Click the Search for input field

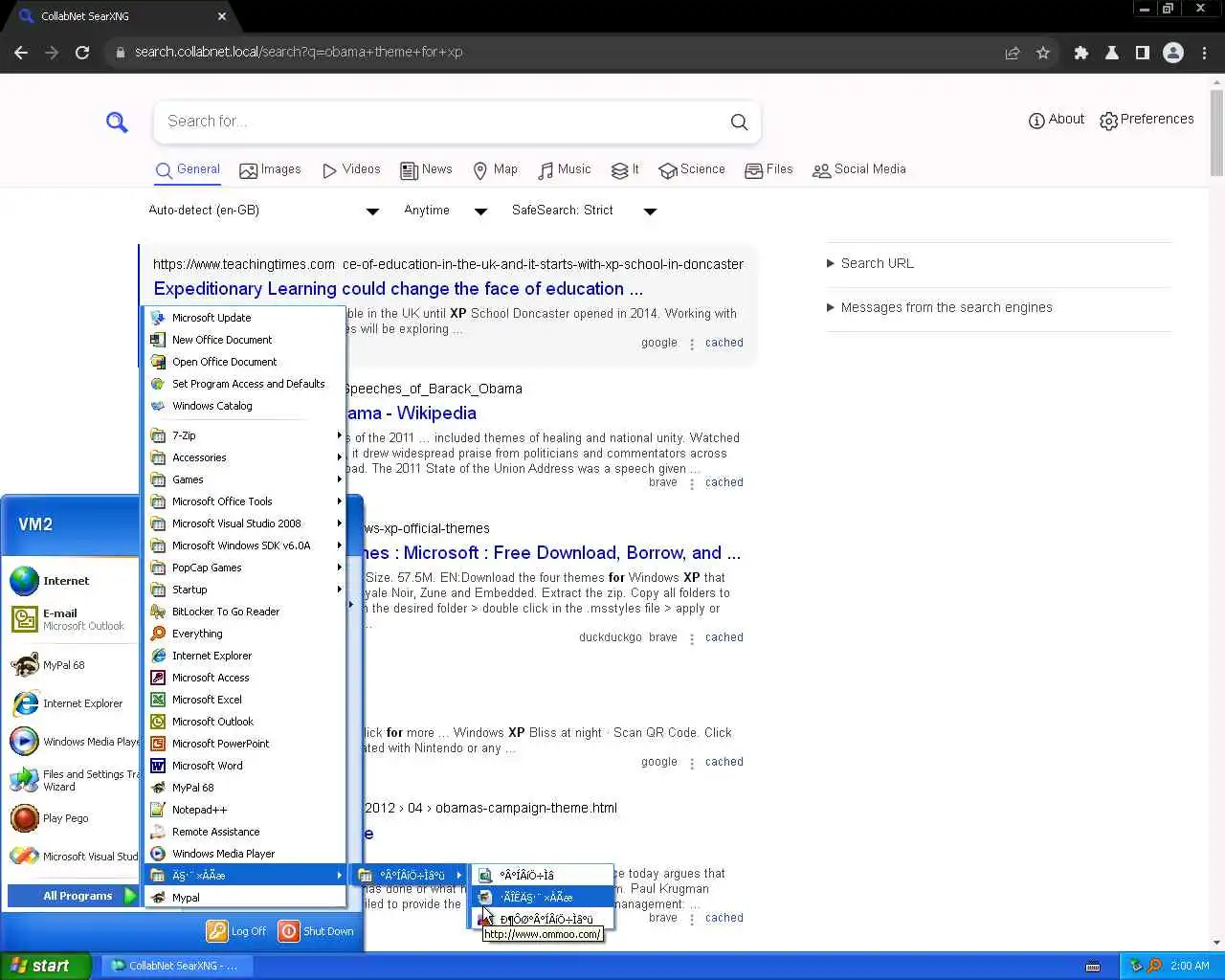[440, 122]
